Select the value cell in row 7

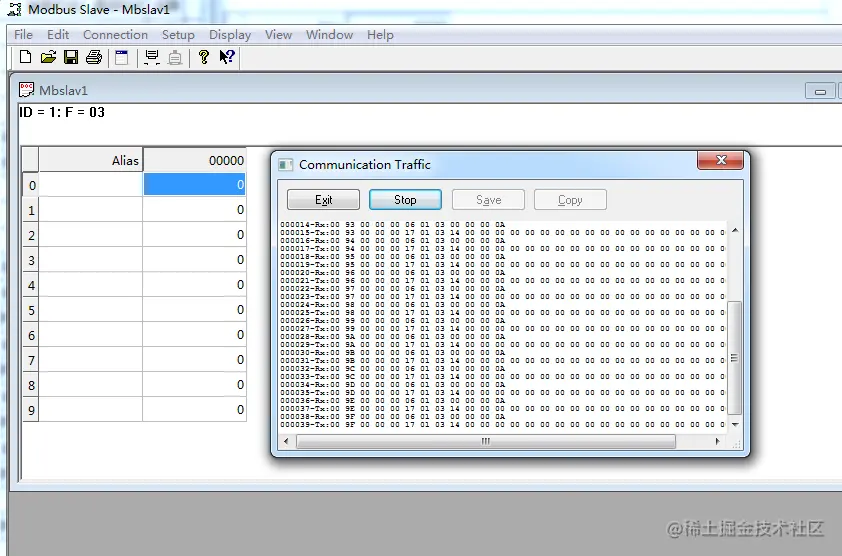point(194,359)
